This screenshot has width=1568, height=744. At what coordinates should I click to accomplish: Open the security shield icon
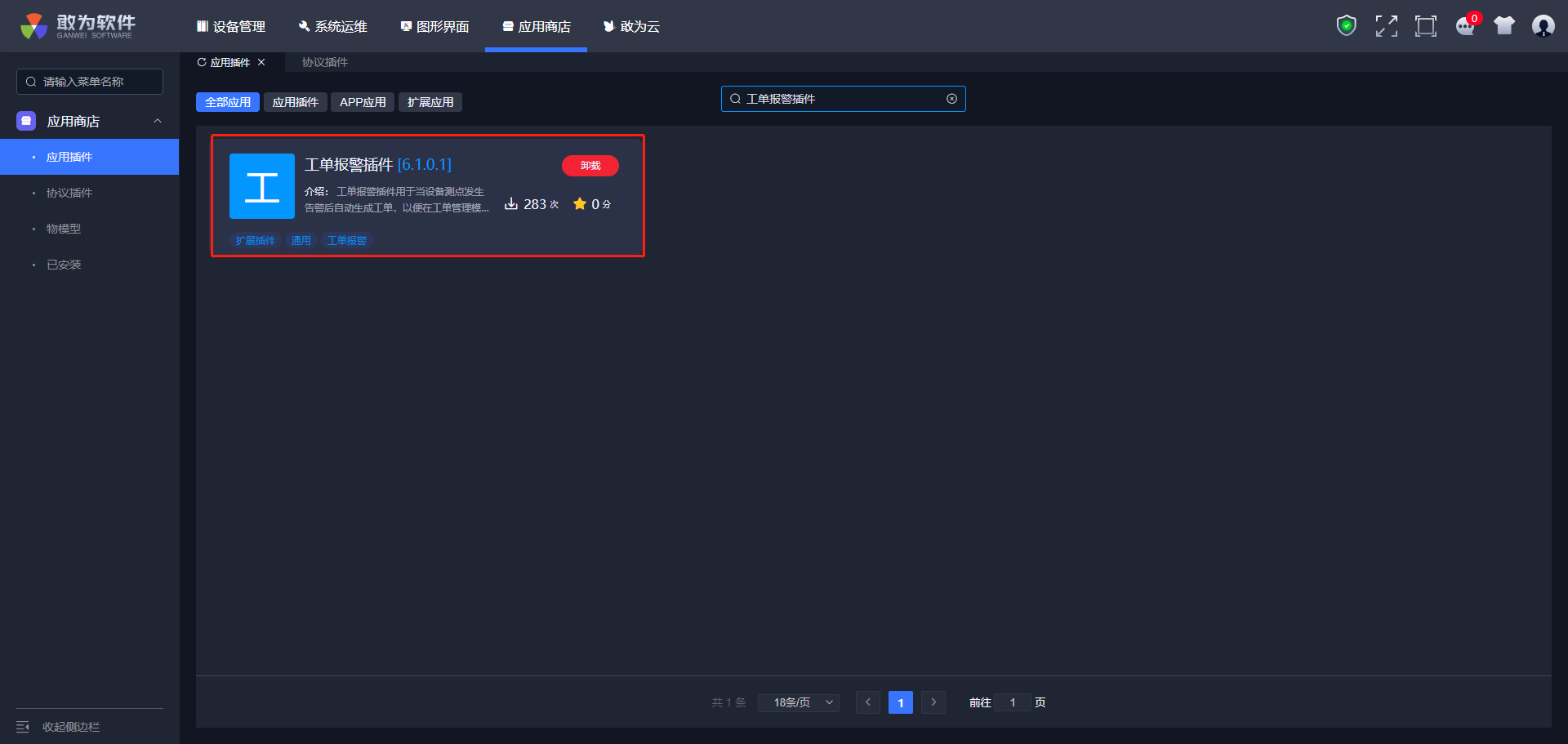[1346, 26]
